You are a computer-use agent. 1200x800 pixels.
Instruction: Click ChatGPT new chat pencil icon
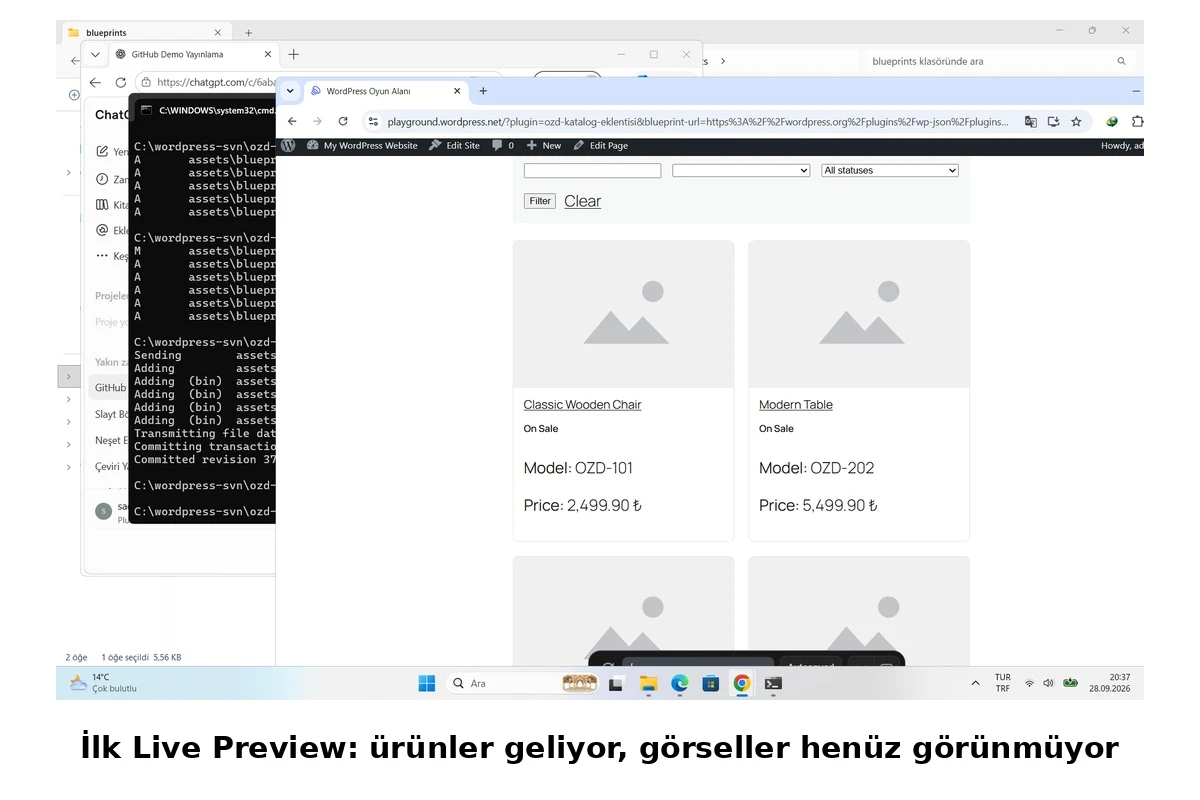pyautogui.click(x=102, y=152)
